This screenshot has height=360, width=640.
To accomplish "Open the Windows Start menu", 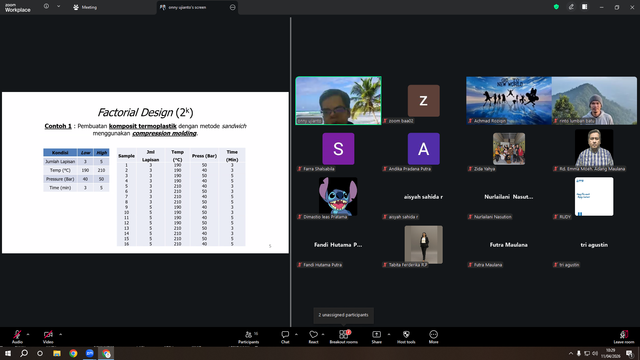I will [8, 353].
